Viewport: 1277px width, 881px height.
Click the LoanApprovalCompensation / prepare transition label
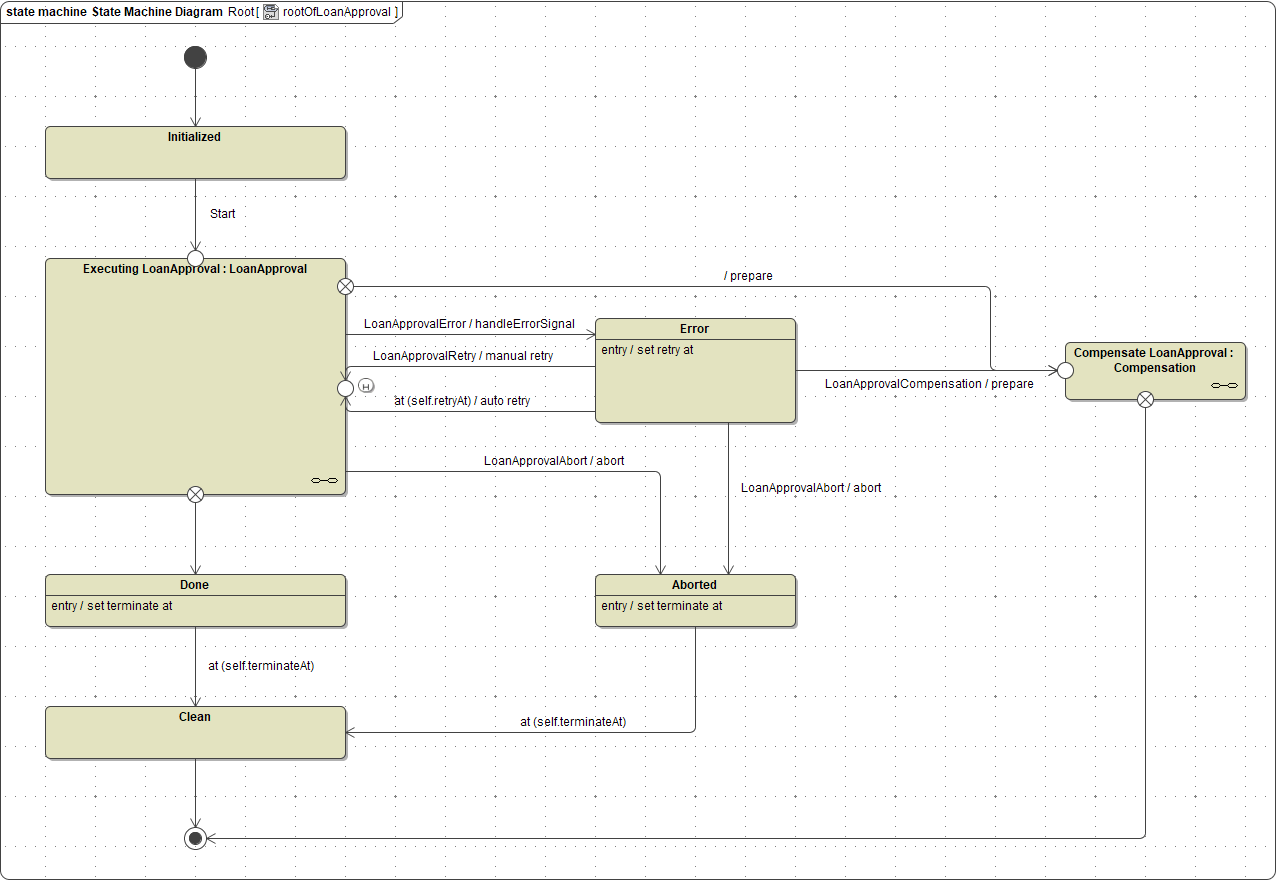pos(928,383)
